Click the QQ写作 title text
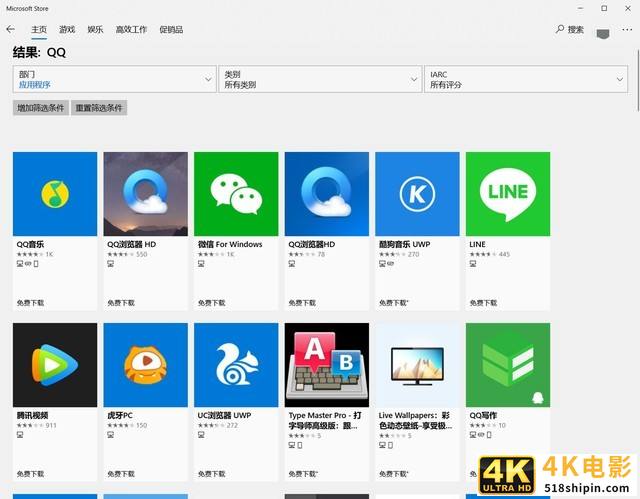640x499 pixels. tap(483, 415)
